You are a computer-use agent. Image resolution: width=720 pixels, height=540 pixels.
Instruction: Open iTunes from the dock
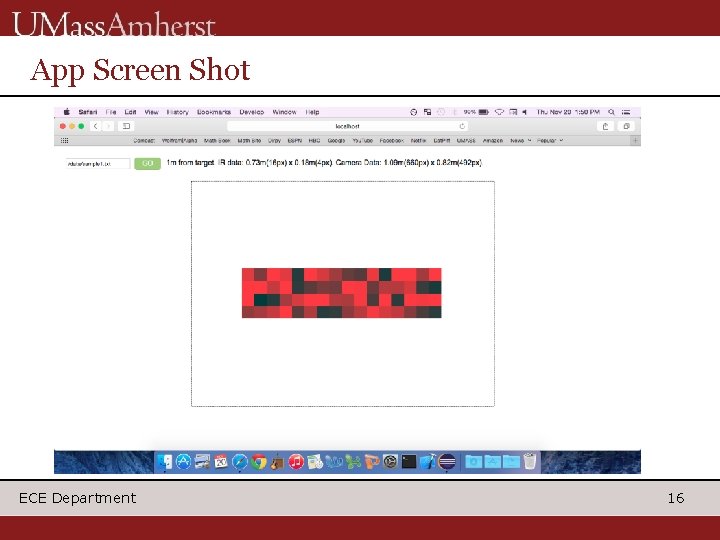(296, 461)
